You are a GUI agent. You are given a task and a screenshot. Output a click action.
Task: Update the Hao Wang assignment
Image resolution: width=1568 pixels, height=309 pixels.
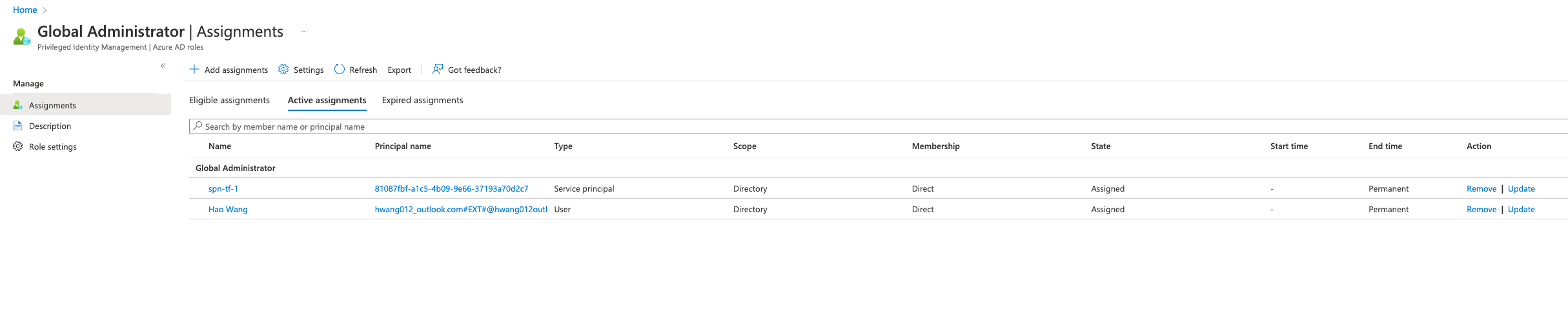point(1522,210)
